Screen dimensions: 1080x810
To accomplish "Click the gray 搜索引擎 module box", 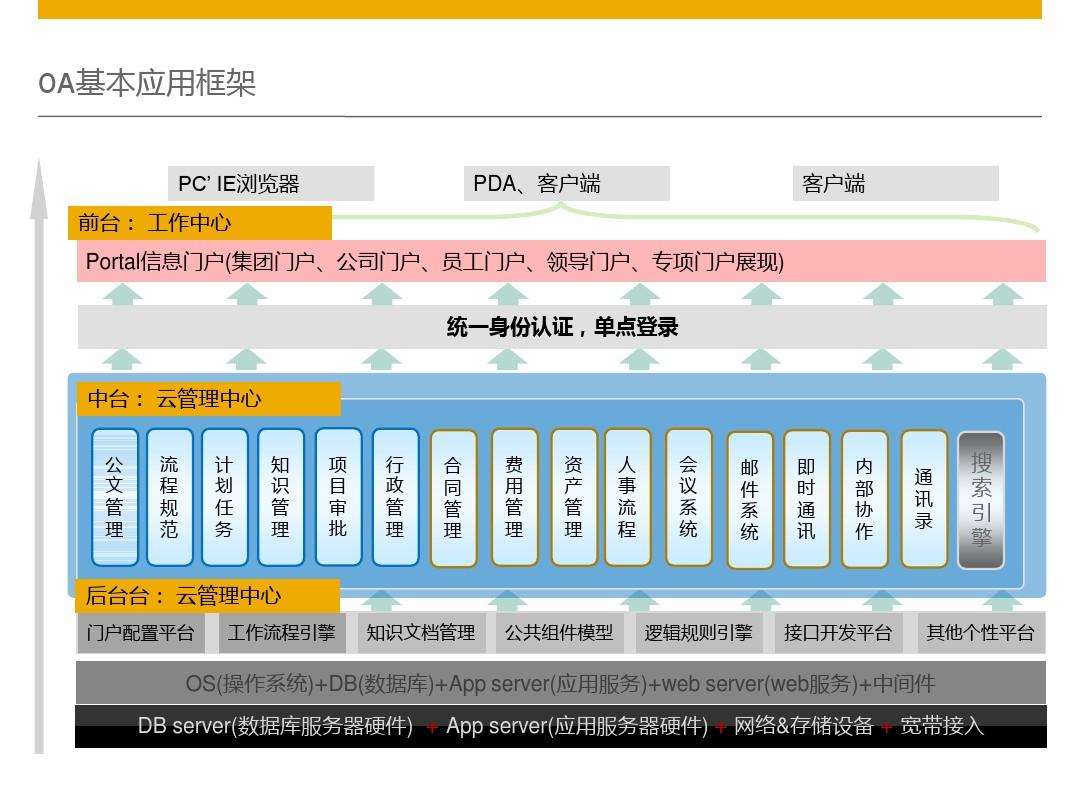I will pos(981,499).
